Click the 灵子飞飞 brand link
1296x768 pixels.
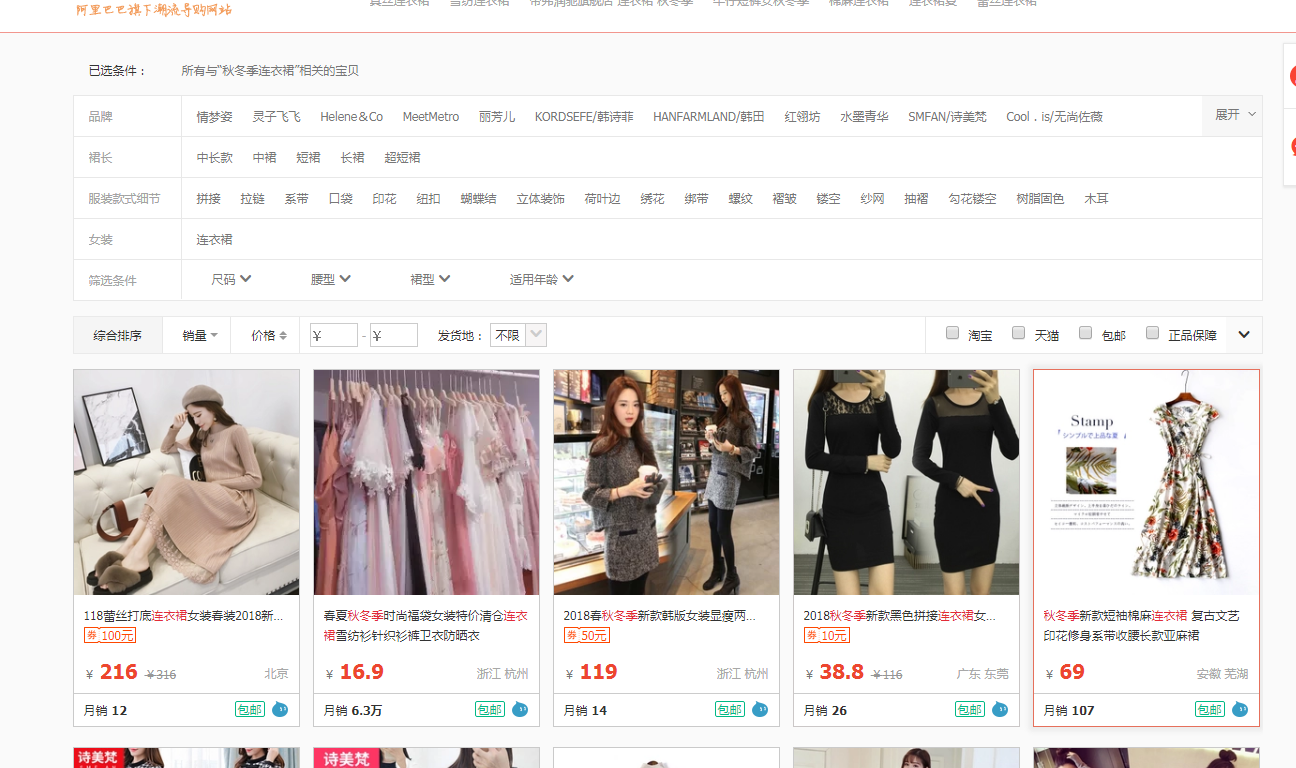[x=276, y=117]
